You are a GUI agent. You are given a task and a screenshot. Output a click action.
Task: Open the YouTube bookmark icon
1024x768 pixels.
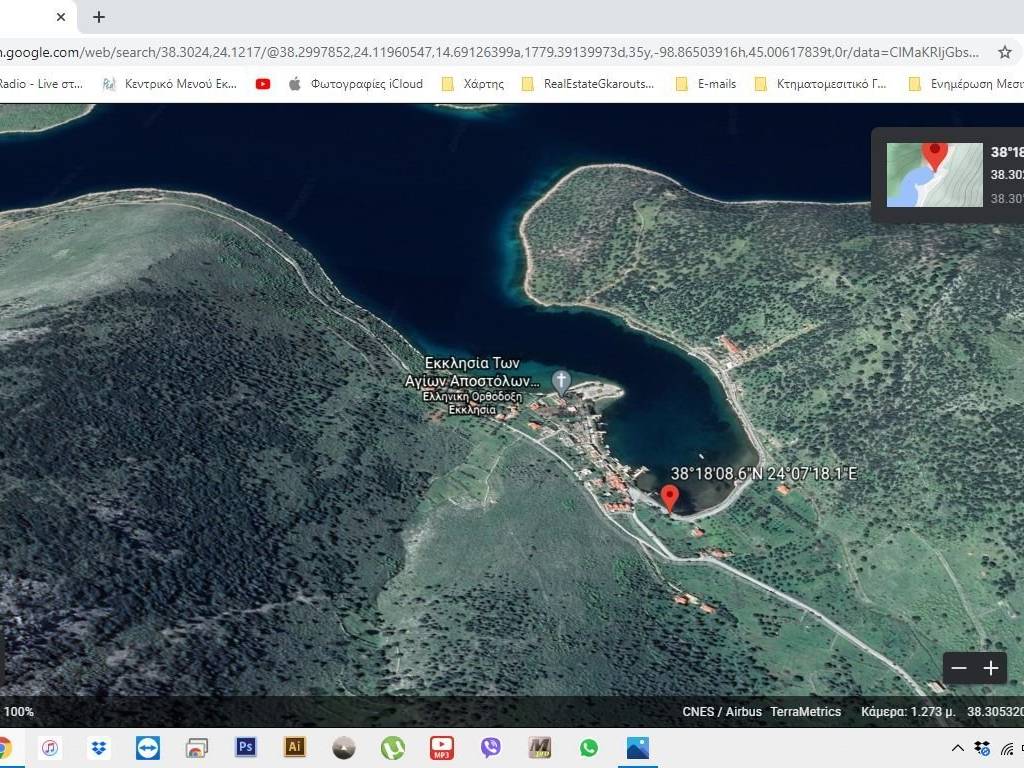[x=263, y=84]
